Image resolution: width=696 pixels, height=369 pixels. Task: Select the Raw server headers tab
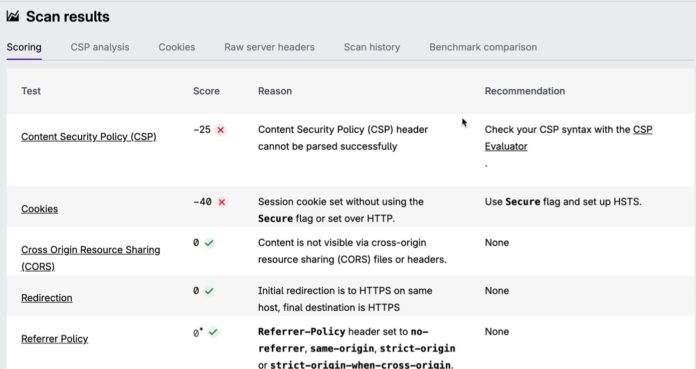point(269,47)
